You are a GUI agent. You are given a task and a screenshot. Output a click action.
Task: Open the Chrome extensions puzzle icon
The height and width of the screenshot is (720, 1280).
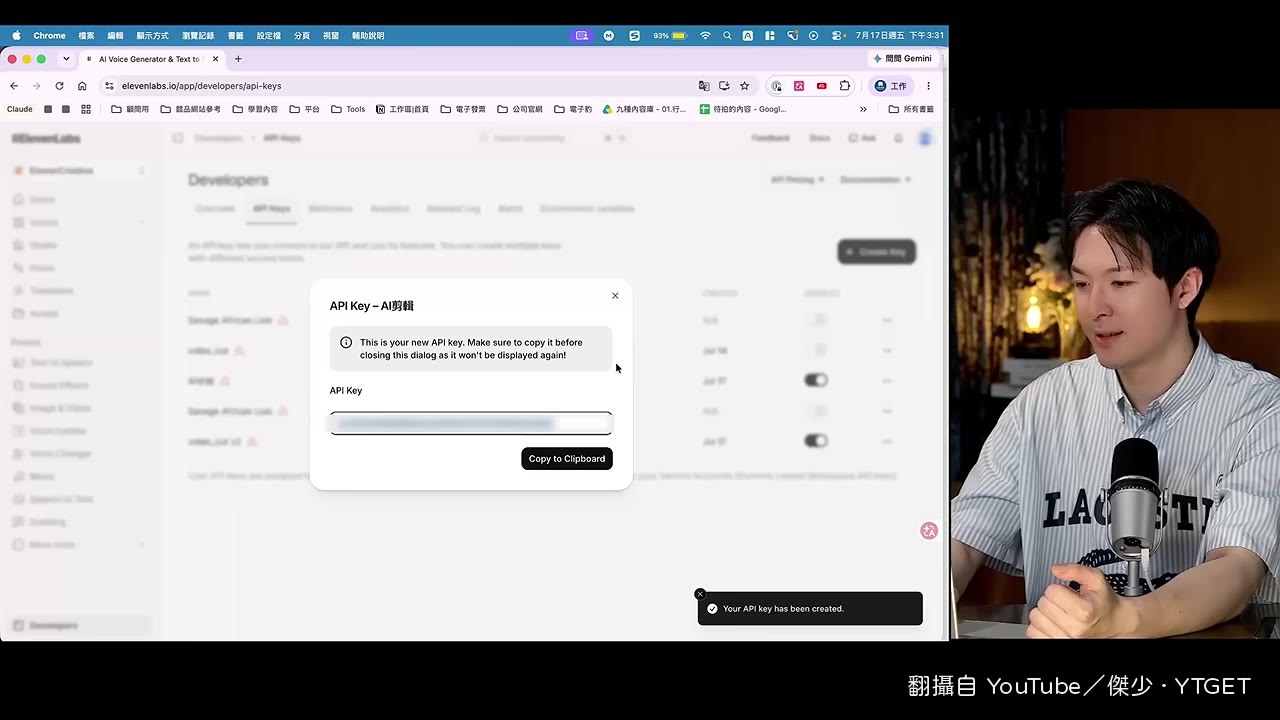point(845,86)
